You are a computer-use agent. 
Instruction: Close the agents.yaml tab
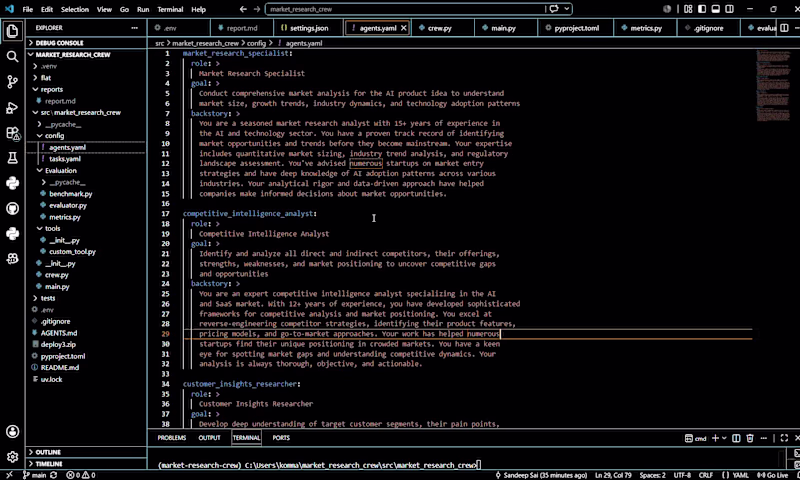404,28
